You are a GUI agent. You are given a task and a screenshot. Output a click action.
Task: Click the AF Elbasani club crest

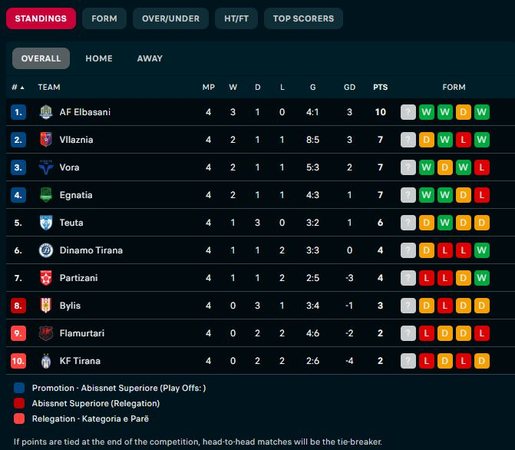(46, 112)
